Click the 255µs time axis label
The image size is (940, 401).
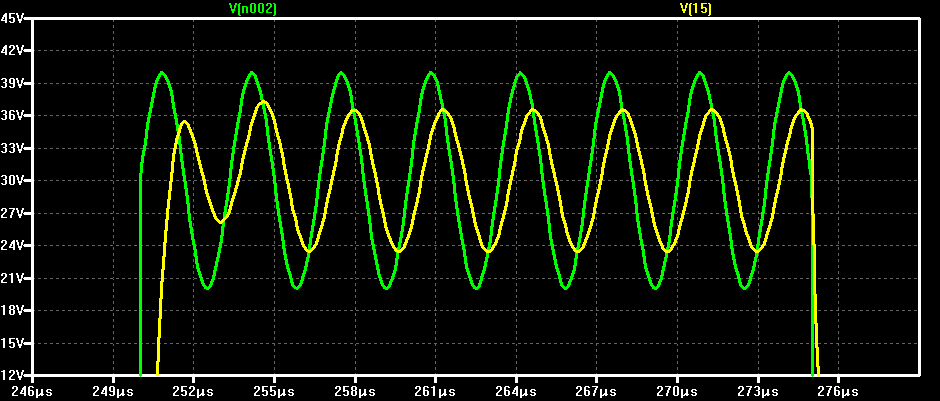click(274, 391)
